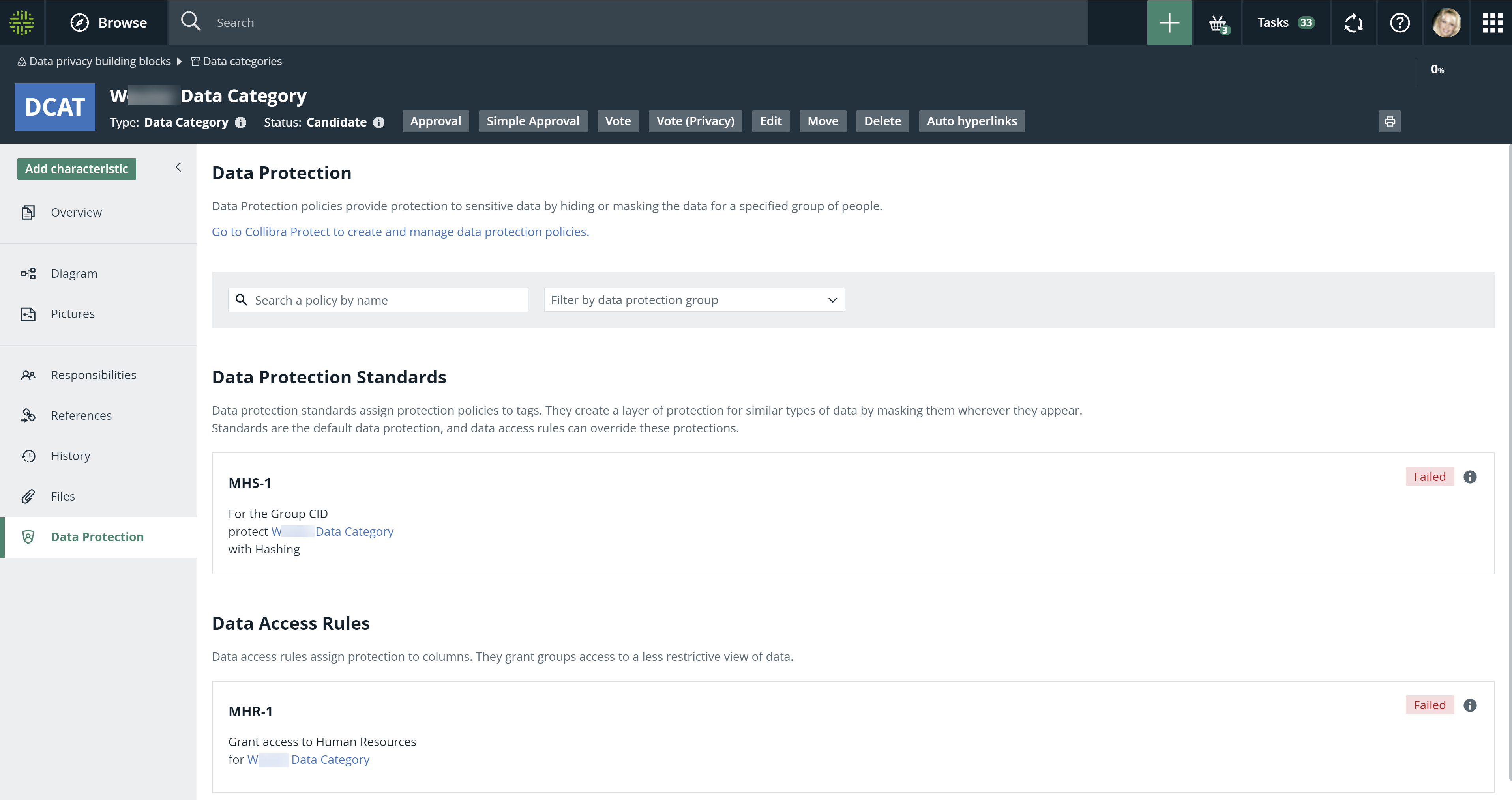Click the info icon next to MHR-1
The image size is (1512, 800).
(1470, 704)
